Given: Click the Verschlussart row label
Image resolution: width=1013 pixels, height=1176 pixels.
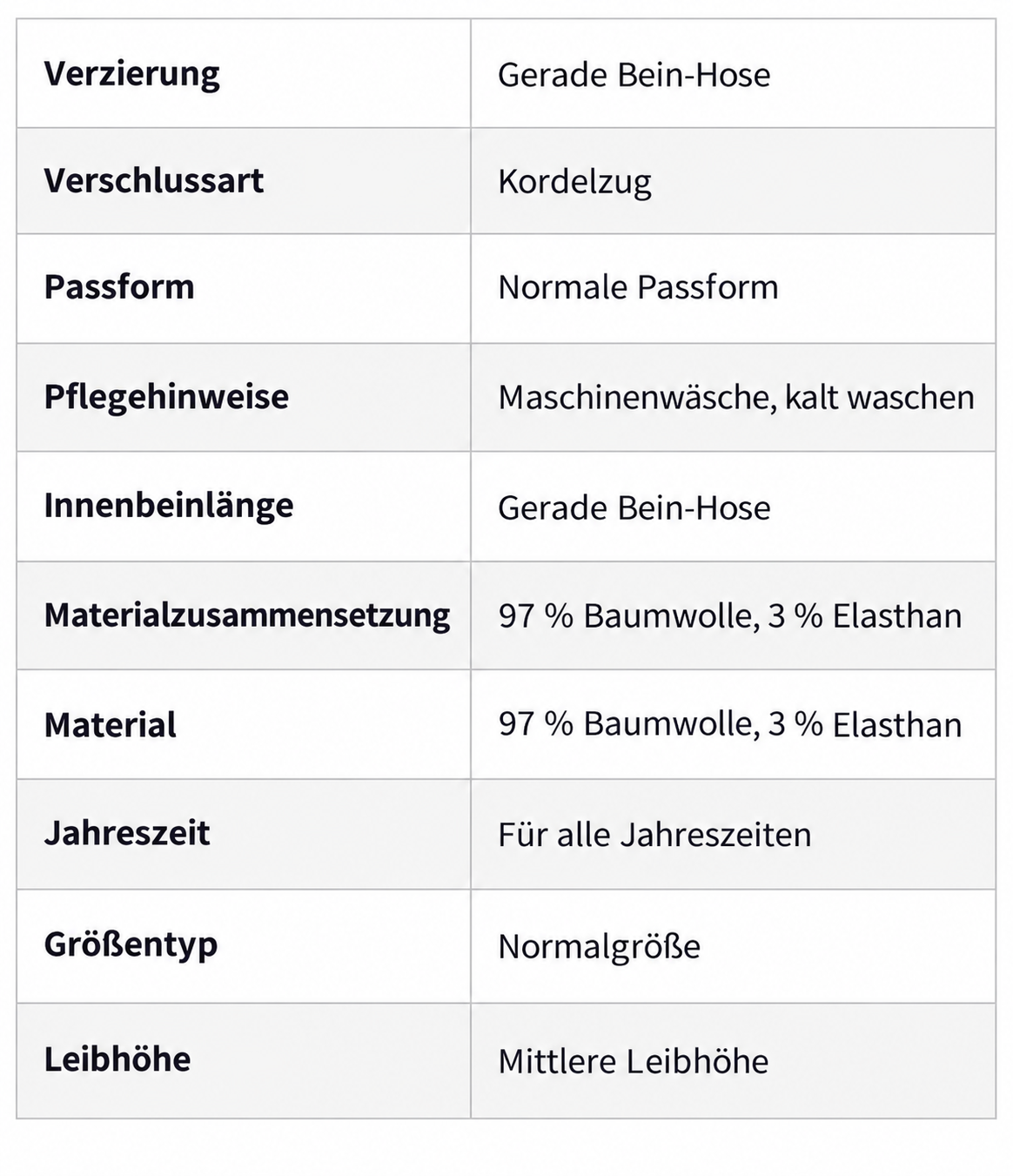Looking at the screenshot, I should 154,181.
